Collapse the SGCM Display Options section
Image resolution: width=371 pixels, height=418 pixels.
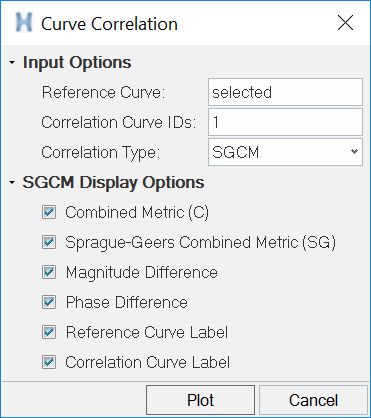click(12, 182)
